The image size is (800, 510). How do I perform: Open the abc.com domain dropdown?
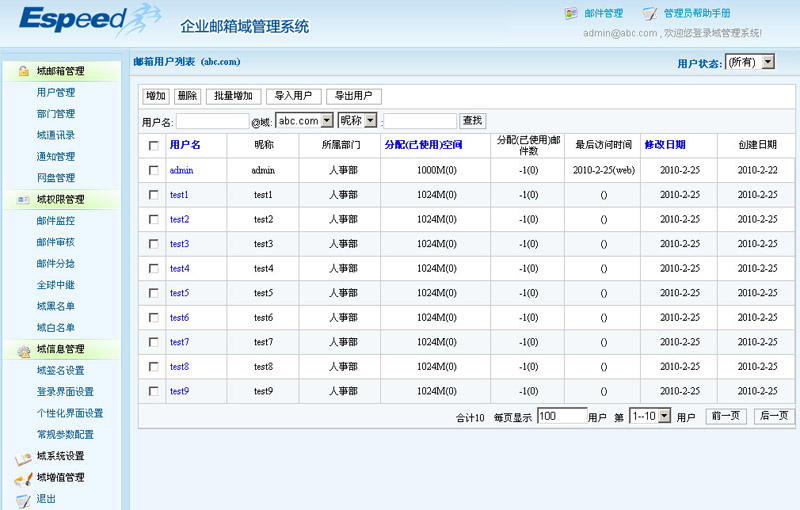click(303, 121)
